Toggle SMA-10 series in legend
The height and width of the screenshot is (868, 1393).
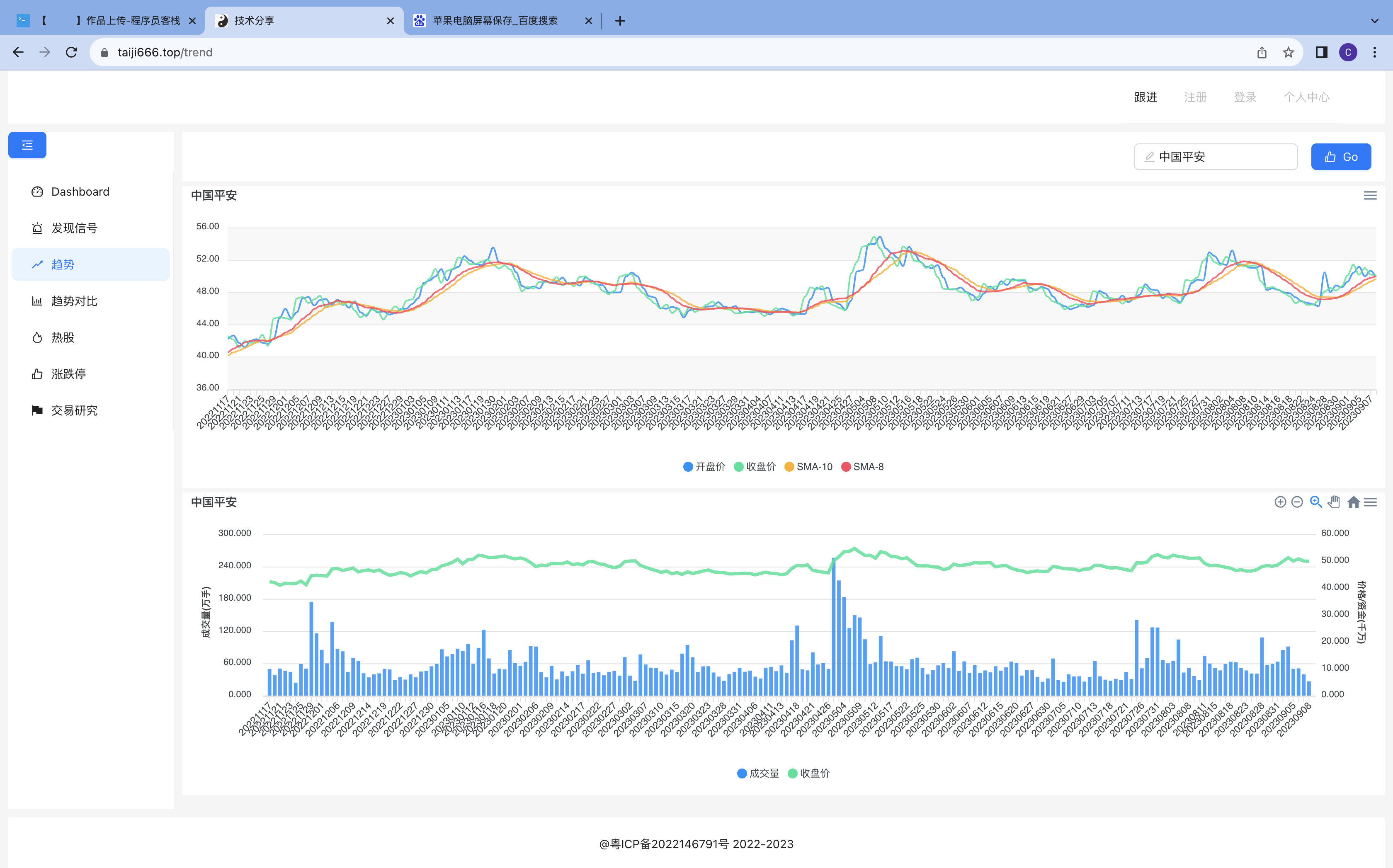click(808, 467)
